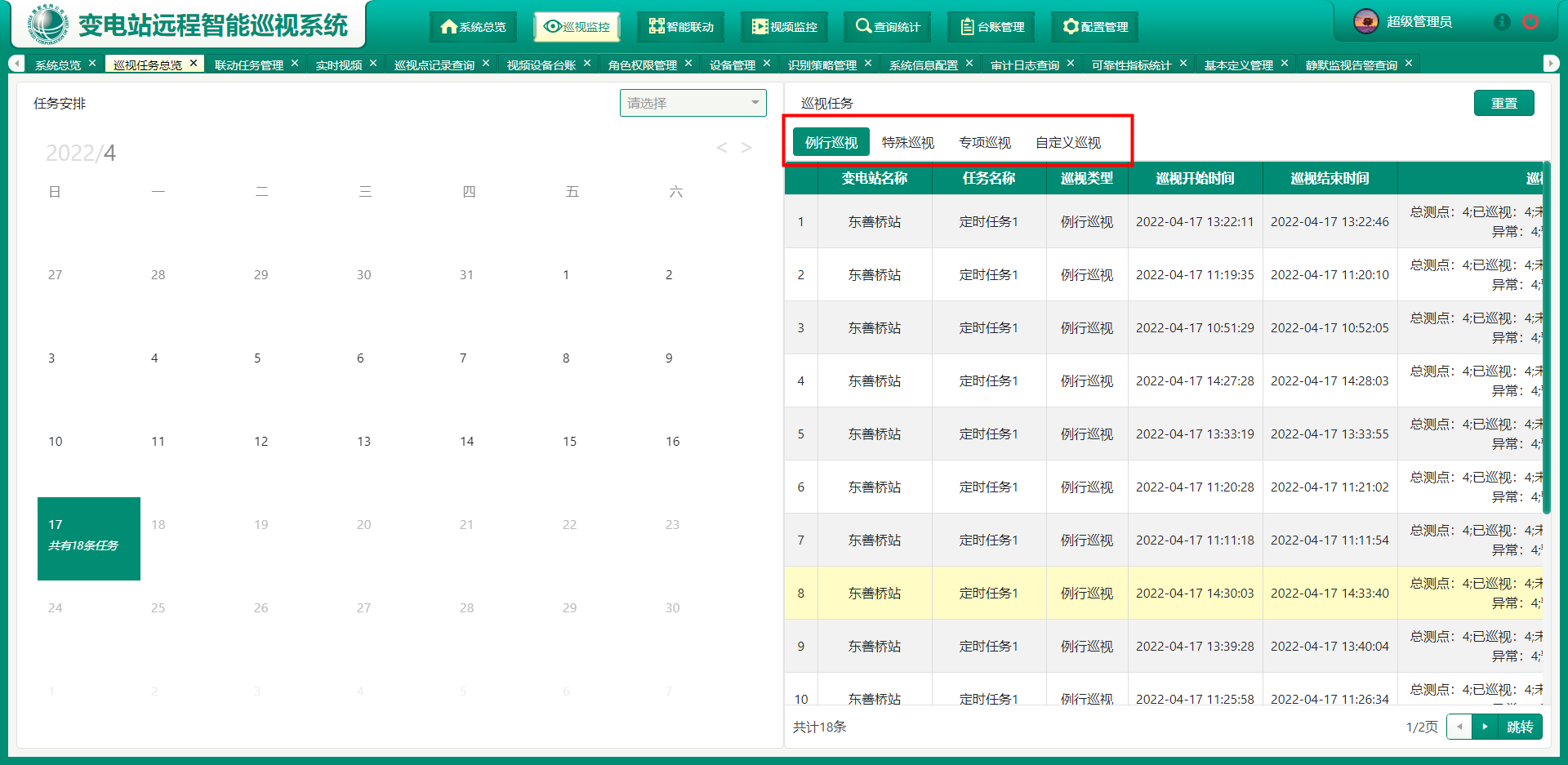
Task: Click the next page arrow in pagination
Action: pos(1485,727)
